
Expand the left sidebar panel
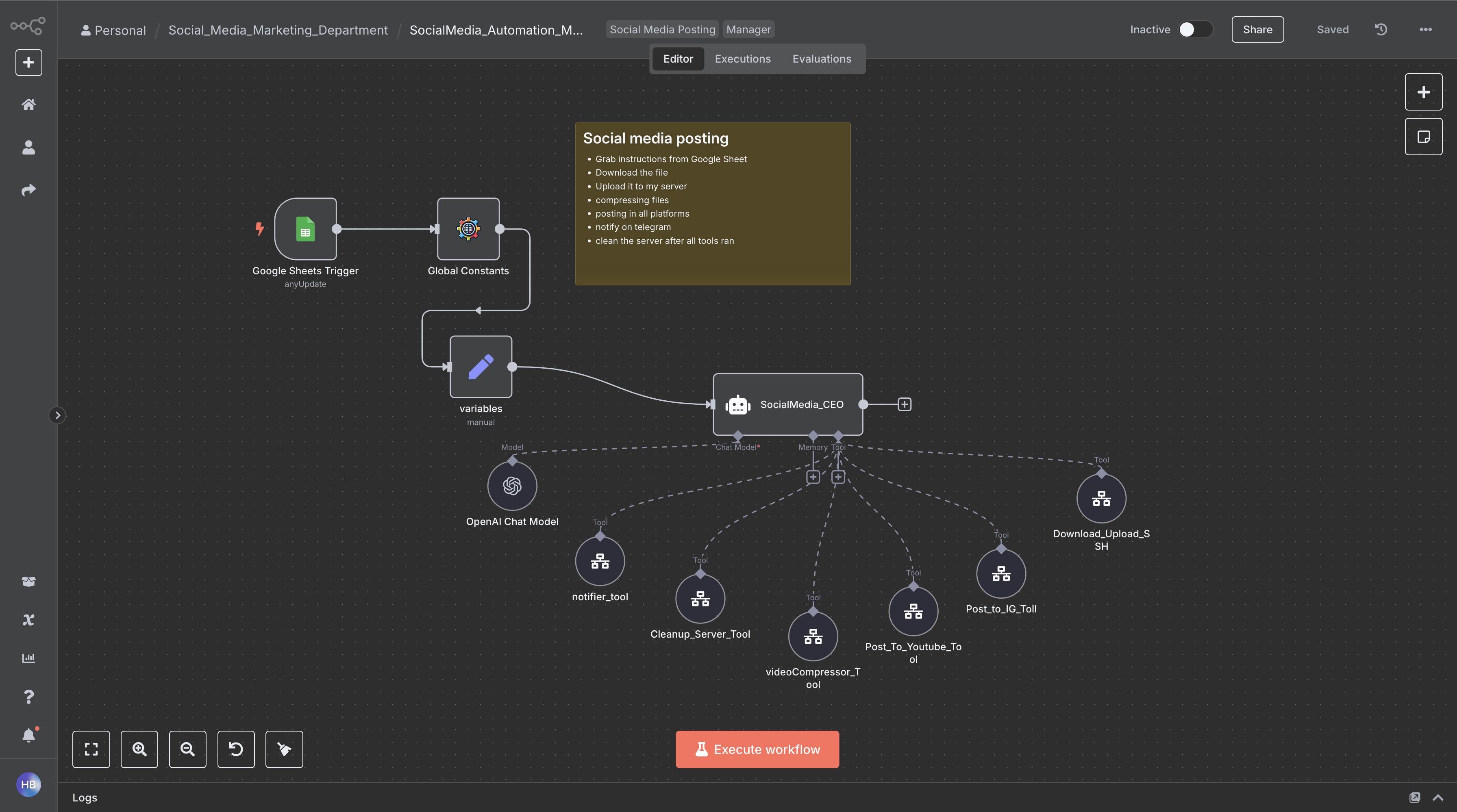pos(58,415)
